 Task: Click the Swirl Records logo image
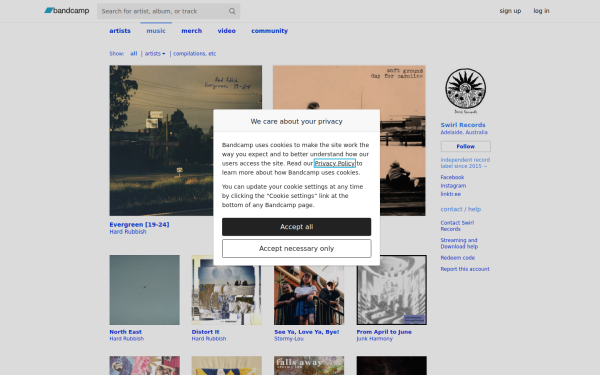click(466, 91)
